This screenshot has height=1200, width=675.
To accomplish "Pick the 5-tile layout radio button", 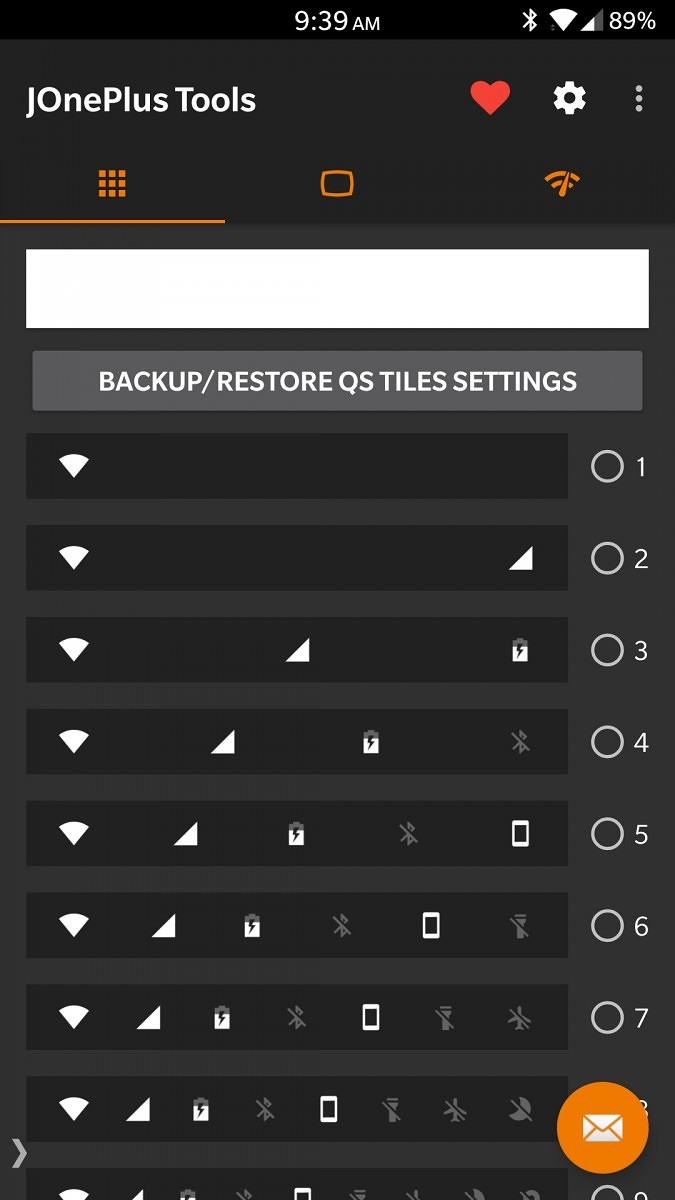I will tap(607, 834).
